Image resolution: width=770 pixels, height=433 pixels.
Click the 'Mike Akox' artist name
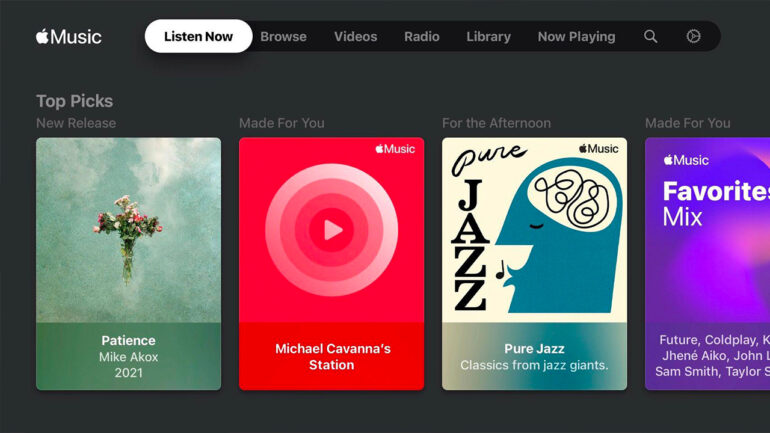point(129,357)
